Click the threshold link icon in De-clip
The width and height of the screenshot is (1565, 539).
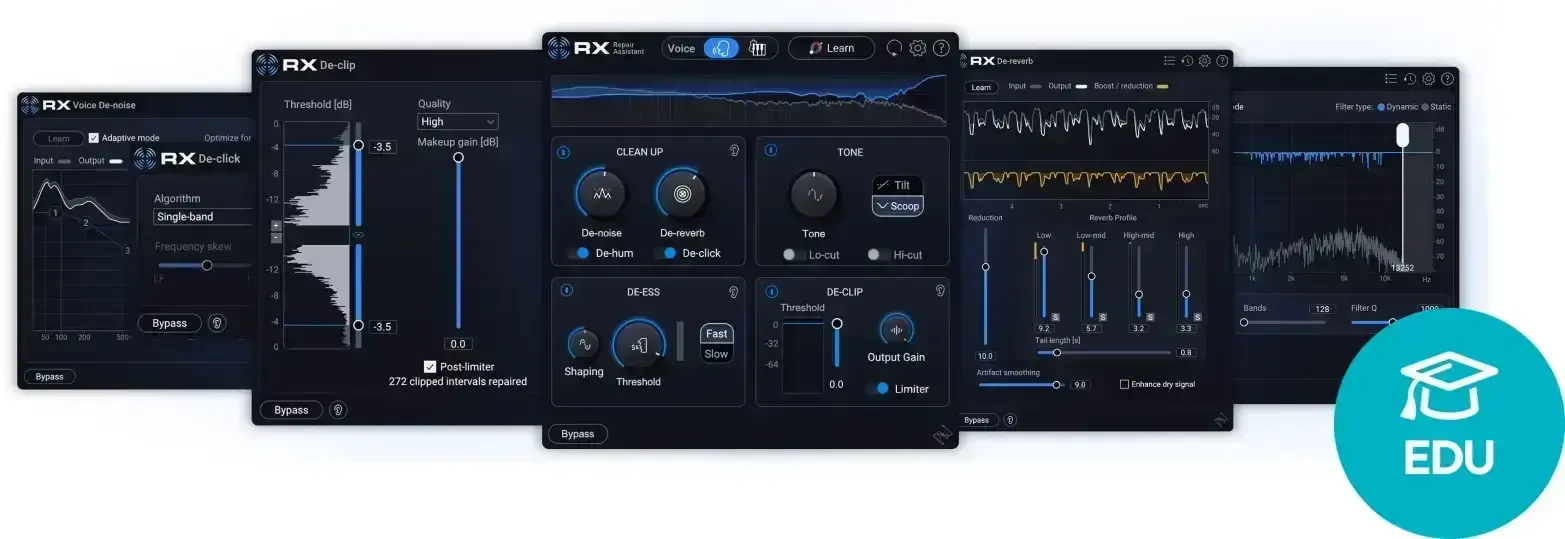[x=358, y=235]
